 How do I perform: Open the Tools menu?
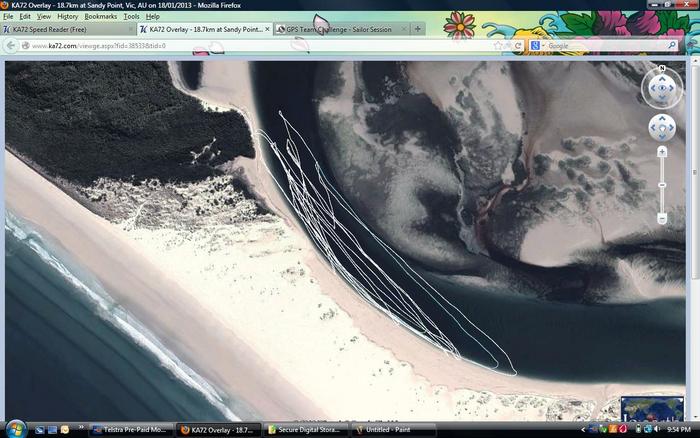[x=131, y=17]
